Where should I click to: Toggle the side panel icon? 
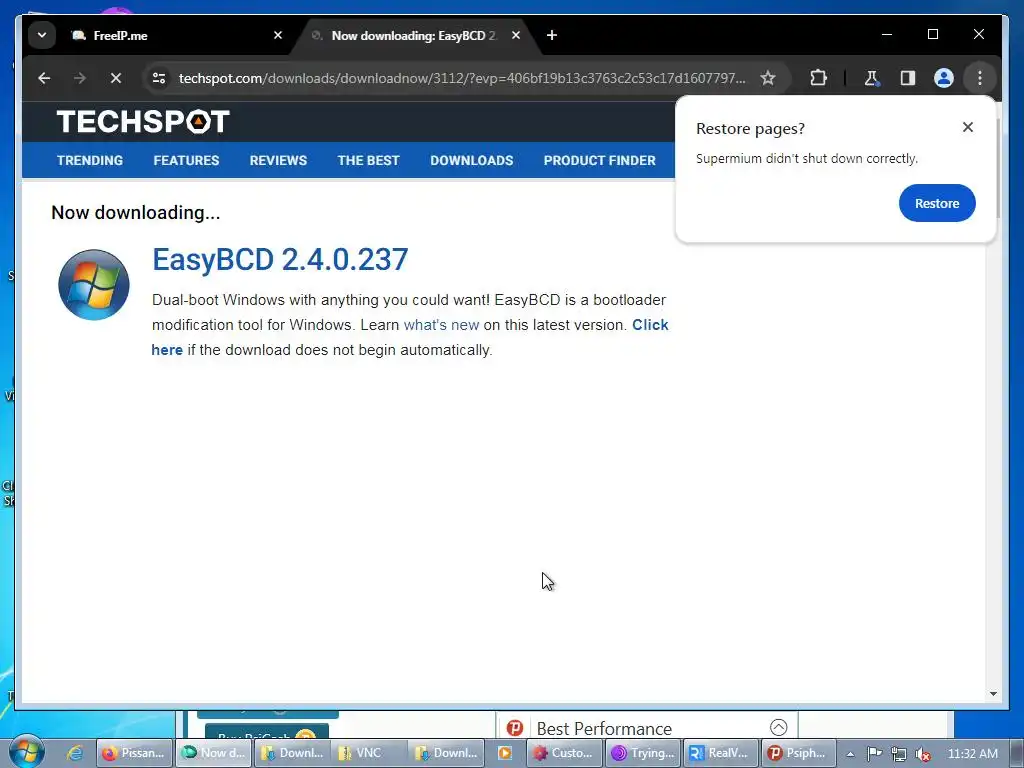point(907,78)
